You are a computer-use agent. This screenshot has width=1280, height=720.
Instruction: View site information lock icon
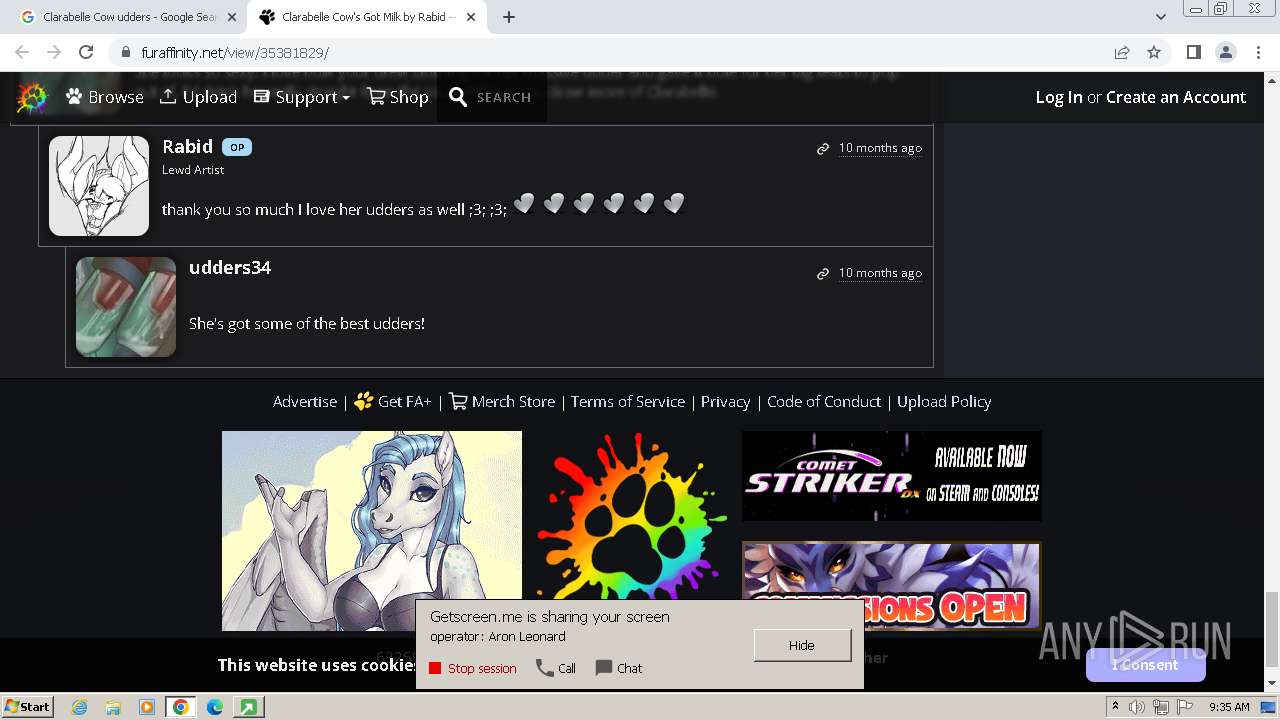[x=125, y=52]
